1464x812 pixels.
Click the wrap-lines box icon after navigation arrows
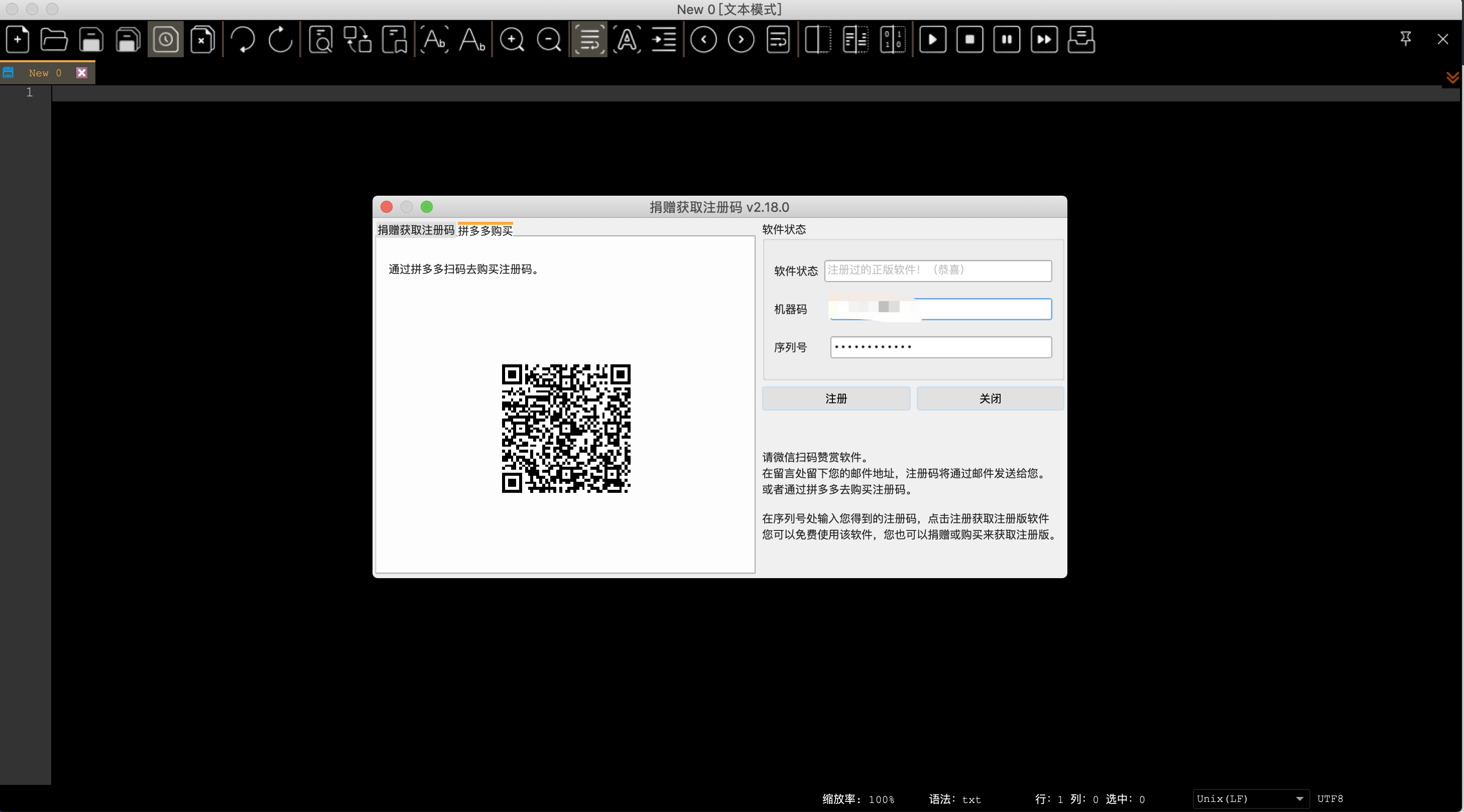pyautogui.click(x=778, y=40)
